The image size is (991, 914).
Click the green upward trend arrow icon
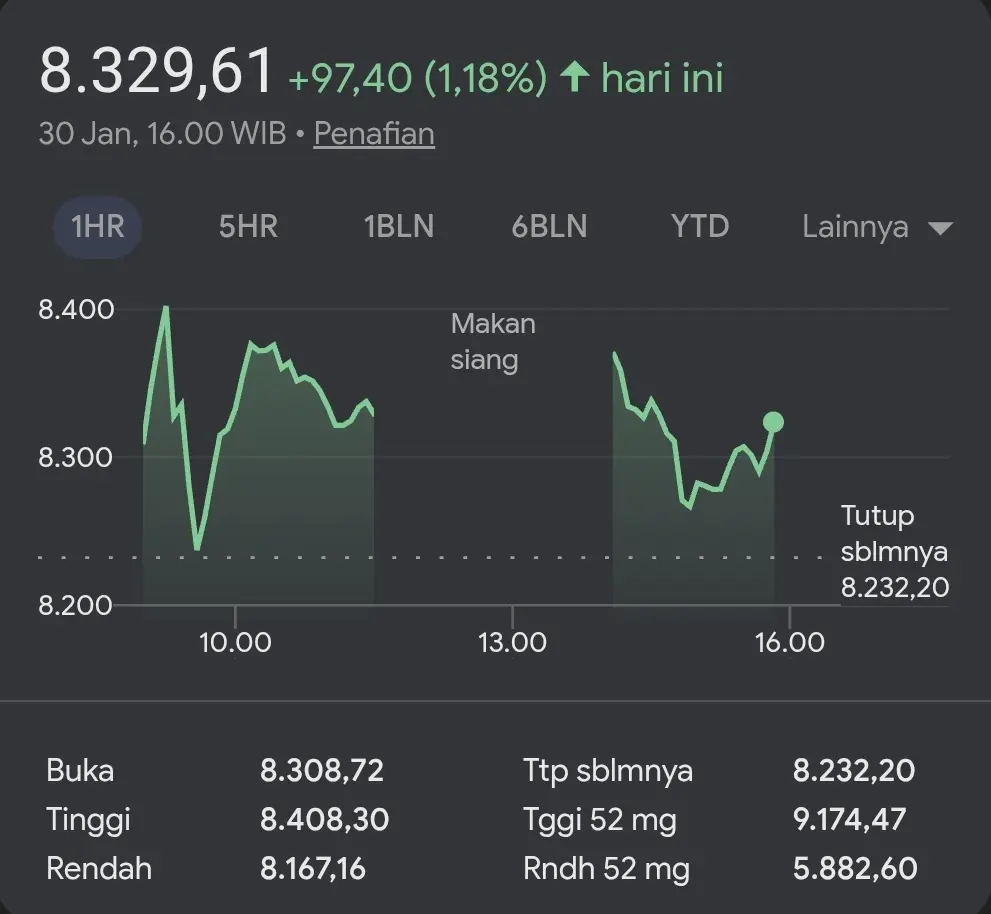point(575,75)
